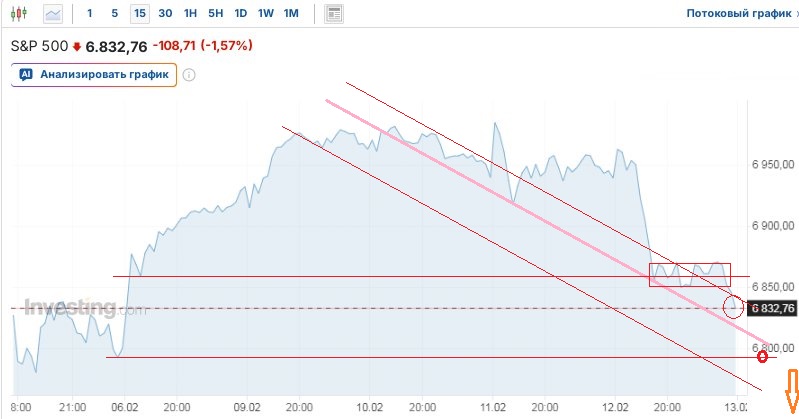The image size is (799, 419).
Task: Toggle the 15 minute timeframe
Action: click(x=139, y=14)
